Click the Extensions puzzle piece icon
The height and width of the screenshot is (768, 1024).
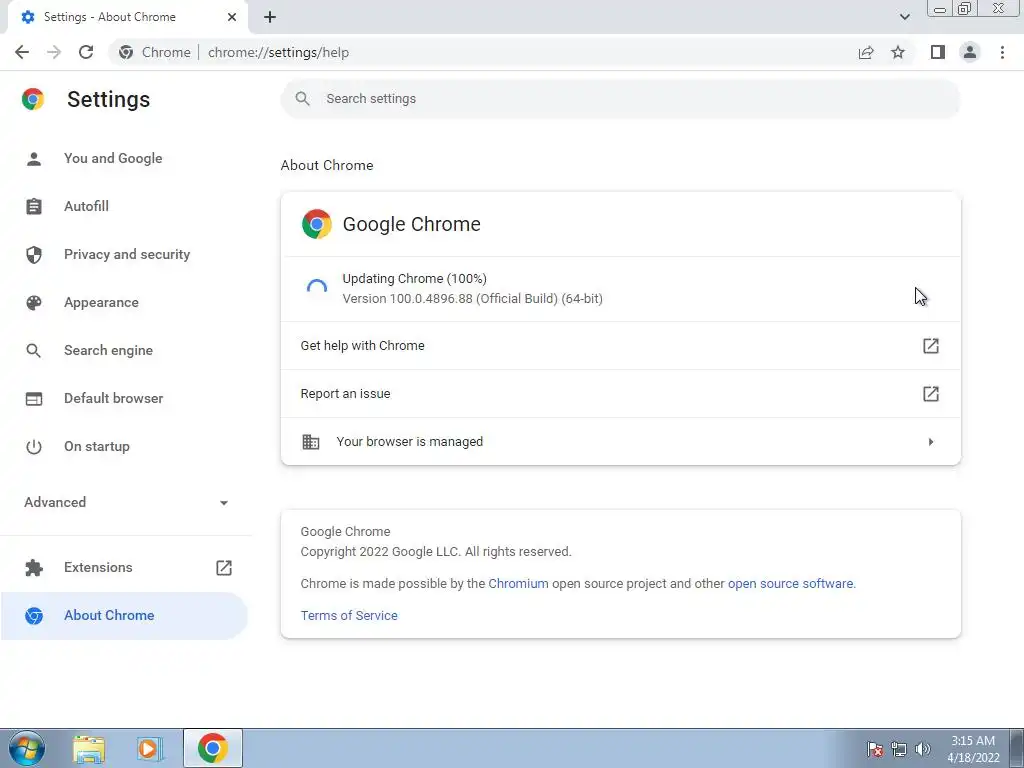(34, 568)
